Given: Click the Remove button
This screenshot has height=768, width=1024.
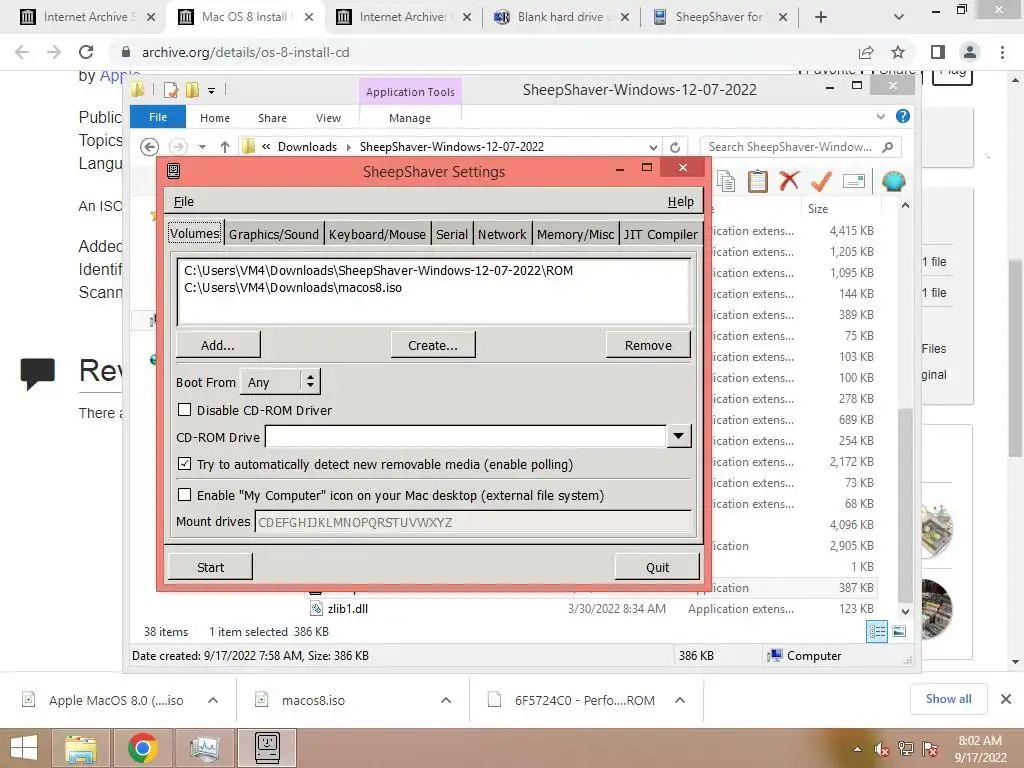Looking at the screenshot, I should tap(648, 345).
